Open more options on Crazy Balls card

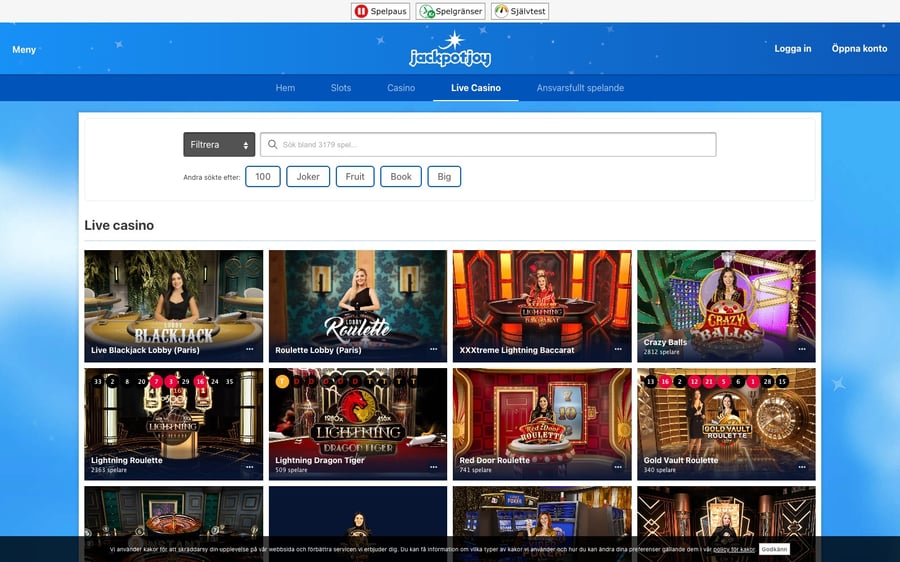click(802, 349)
